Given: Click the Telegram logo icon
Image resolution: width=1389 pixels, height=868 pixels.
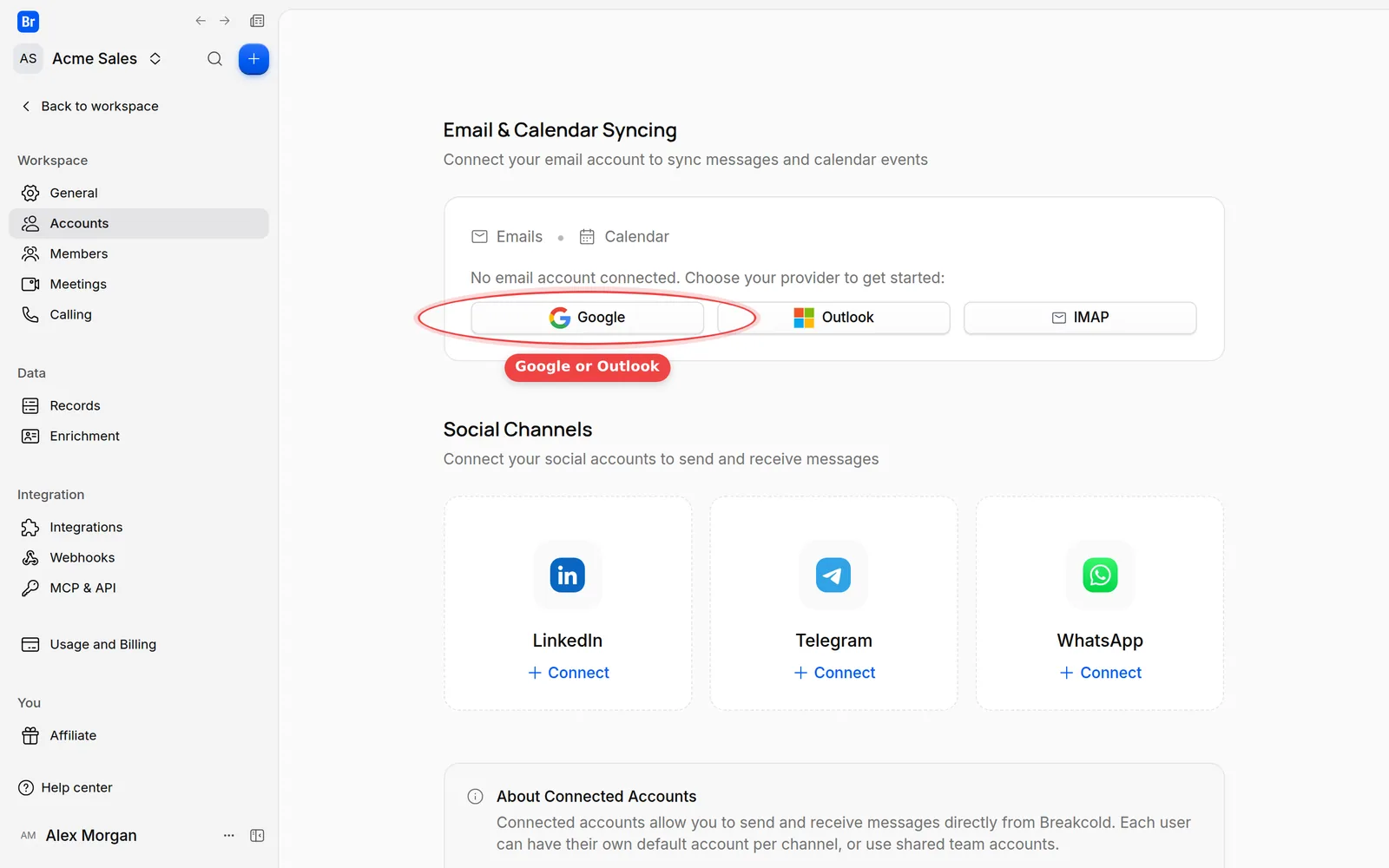Looking at the screenshot, I should click(833, 575).
